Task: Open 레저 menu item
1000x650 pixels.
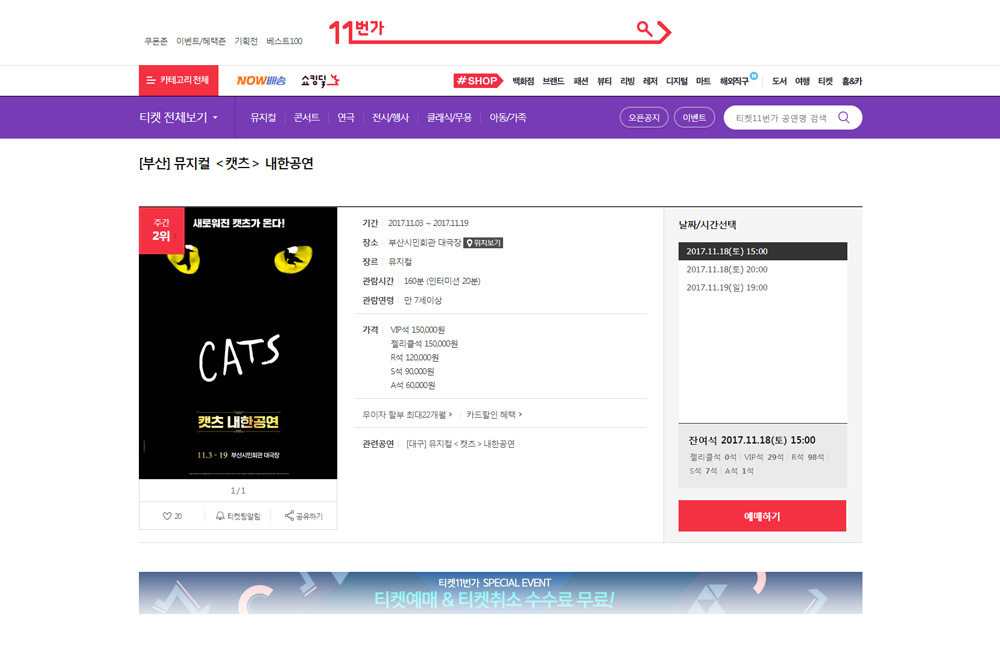Action: (651, 81)
